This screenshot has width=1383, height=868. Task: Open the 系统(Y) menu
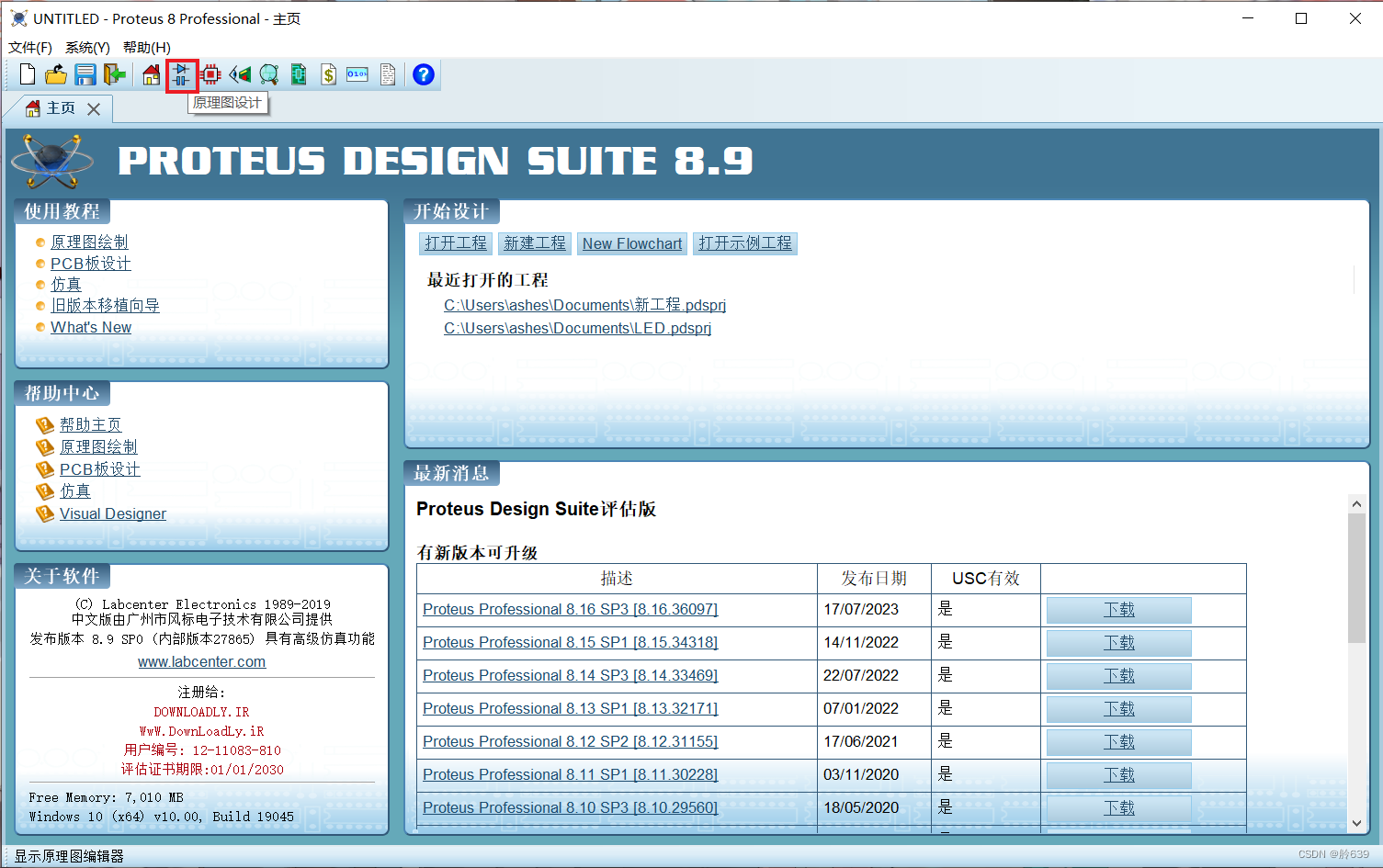coord(86,47)
